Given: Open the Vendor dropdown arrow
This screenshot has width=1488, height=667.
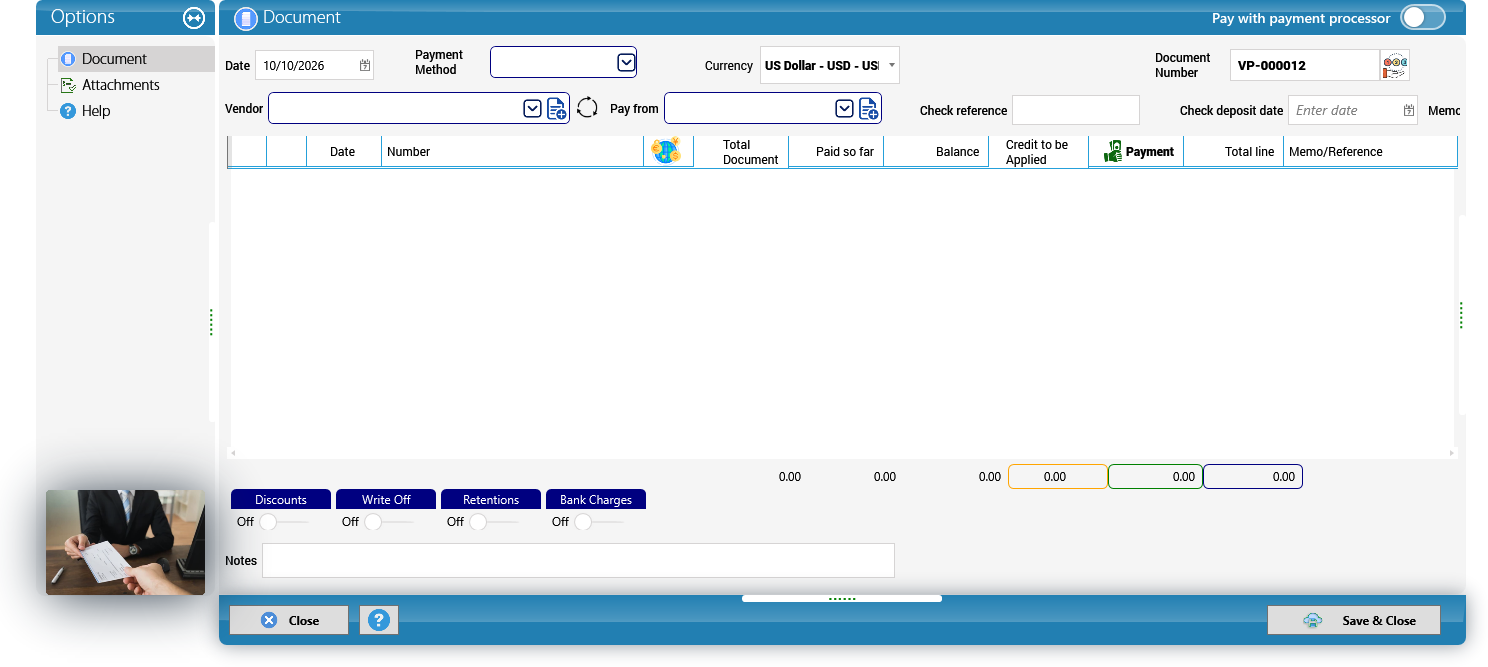Looking at the screenshot, I should (x=532, y=108).
